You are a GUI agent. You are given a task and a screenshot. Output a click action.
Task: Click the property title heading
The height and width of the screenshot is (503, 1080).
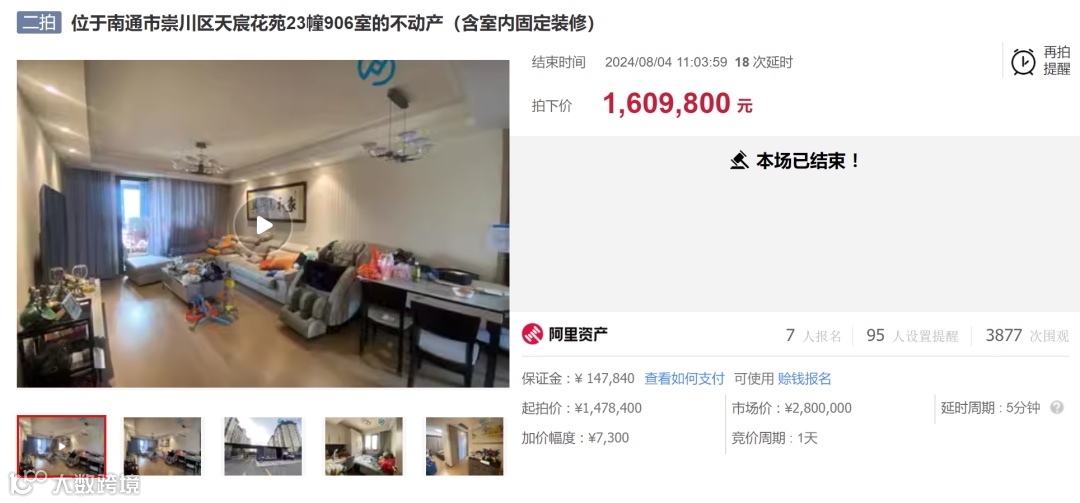pyautogui.click(x=333, y=23)
